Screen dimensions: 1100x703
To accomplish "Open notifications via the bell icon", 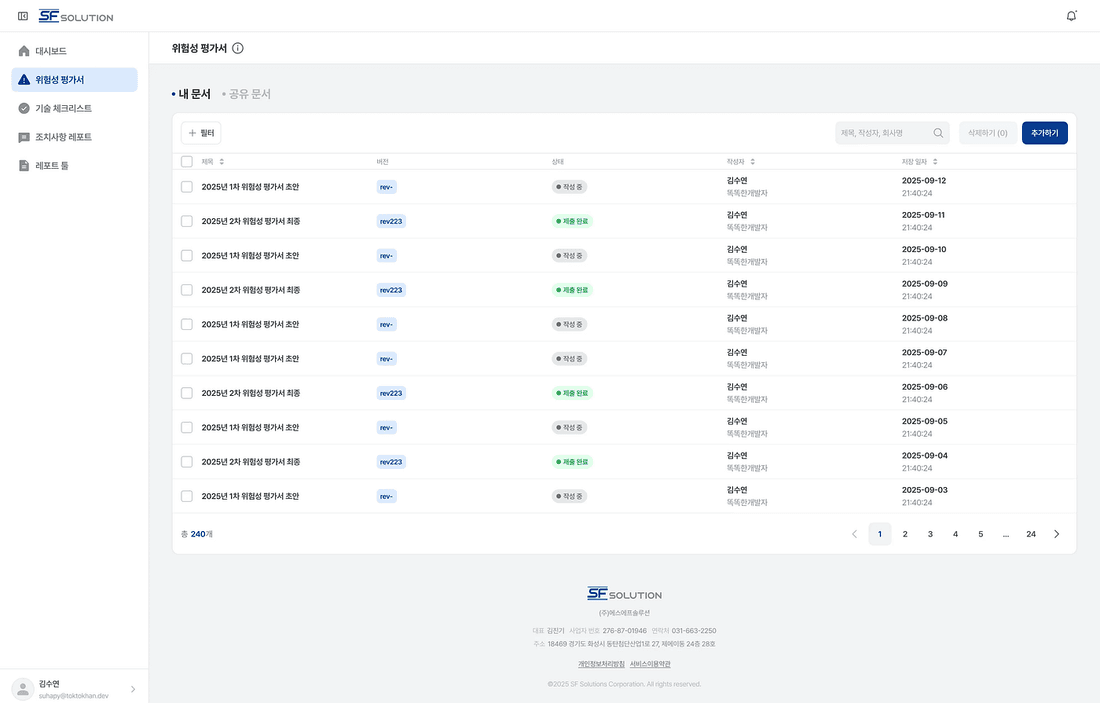I will click(x=1071, y=15).
